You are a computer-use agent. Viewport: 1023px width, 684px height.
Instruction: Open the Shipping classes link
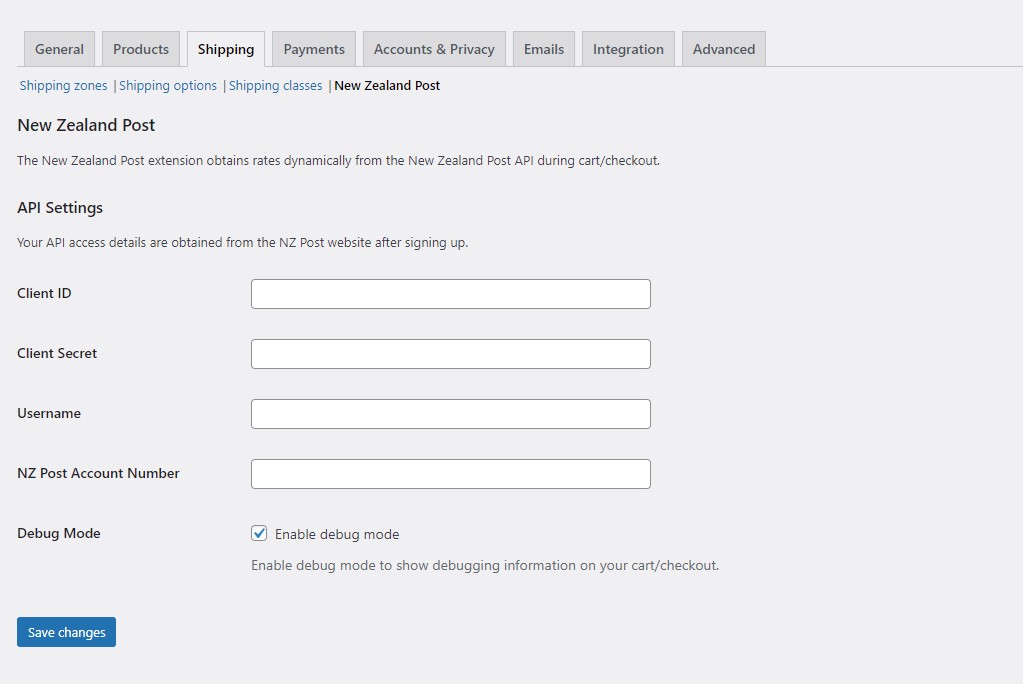[275, 86]
